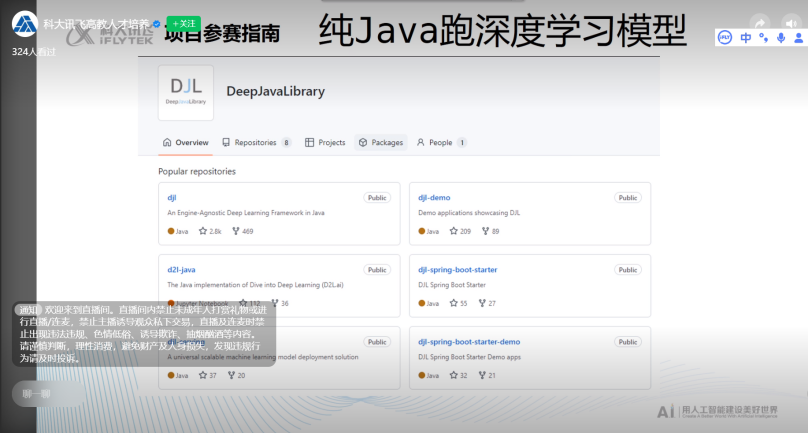
Task: Click the Popular repositories heading
Action: click(197, 171)
